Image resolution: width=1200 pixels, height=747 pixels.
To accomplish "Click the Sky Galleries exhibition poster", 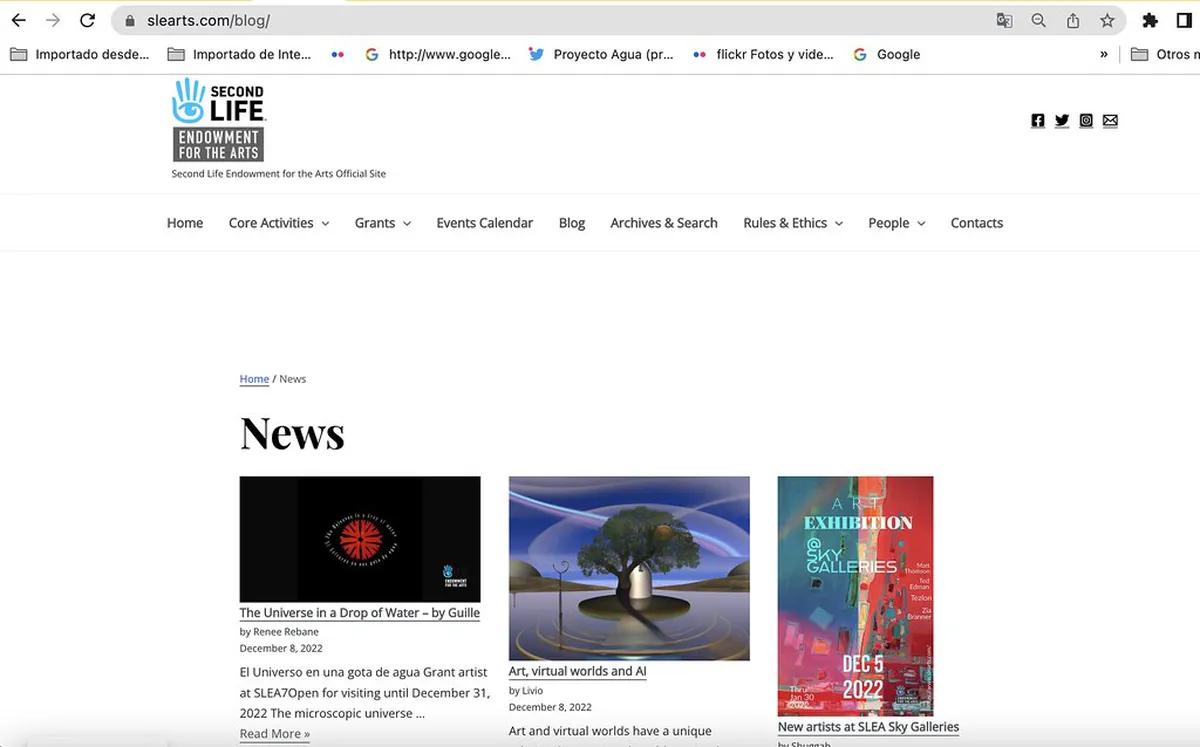I will (855, 595).
